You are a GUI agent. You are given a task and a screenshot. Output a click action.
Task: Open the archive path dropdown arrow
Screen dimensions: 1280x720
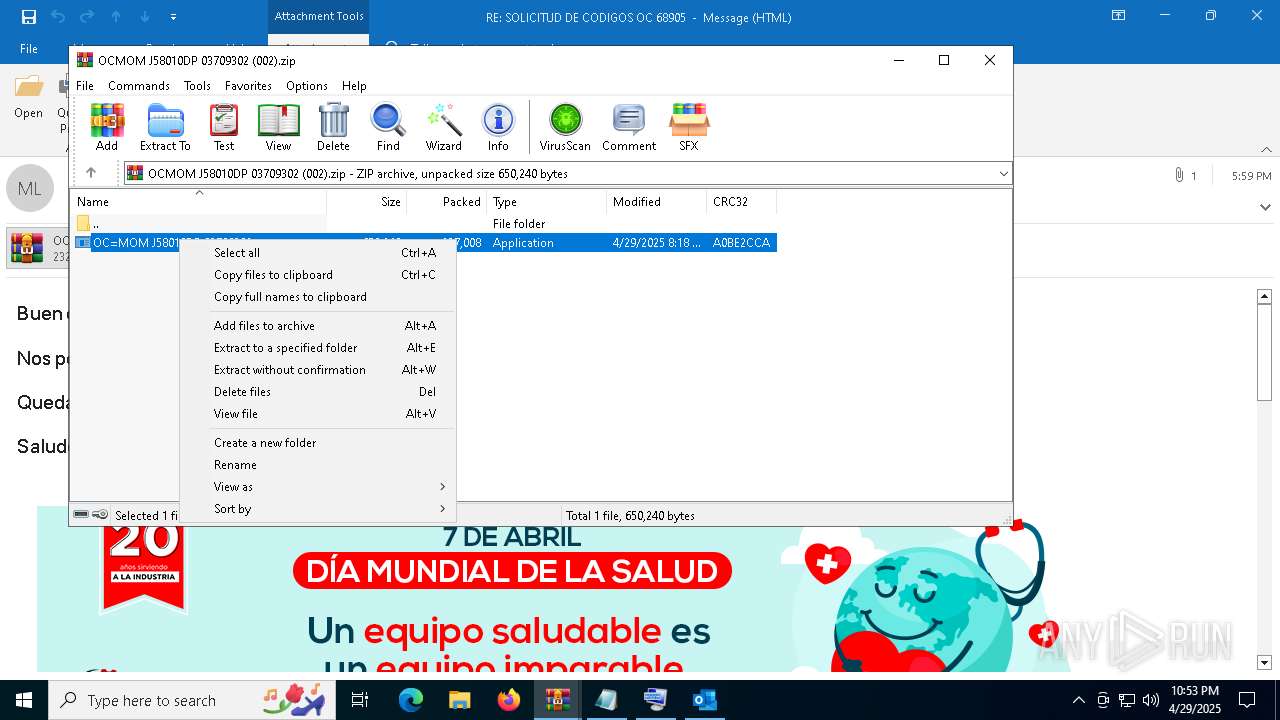[x=1003, y=173]
